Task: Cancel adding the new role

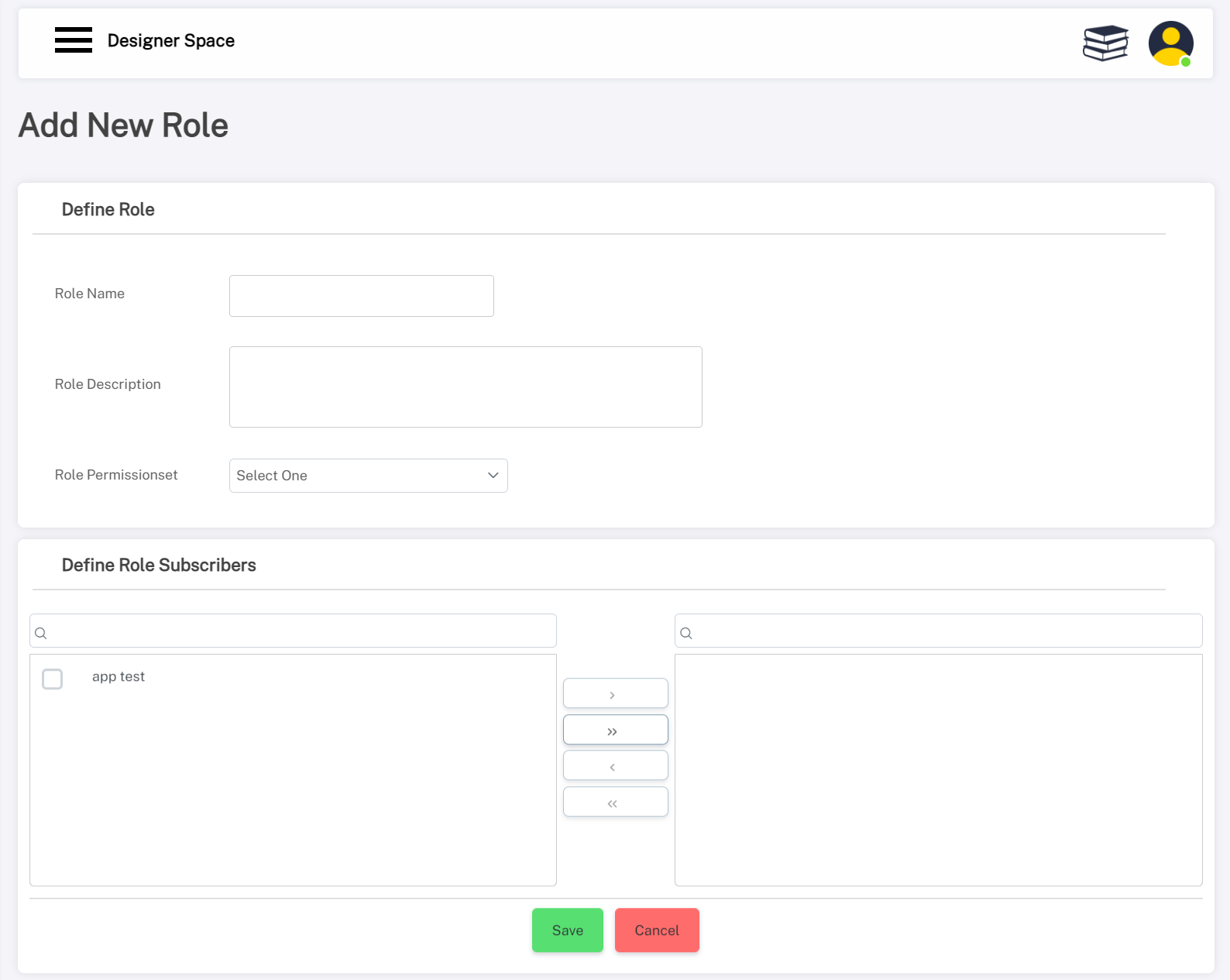Action: point(656,930)
